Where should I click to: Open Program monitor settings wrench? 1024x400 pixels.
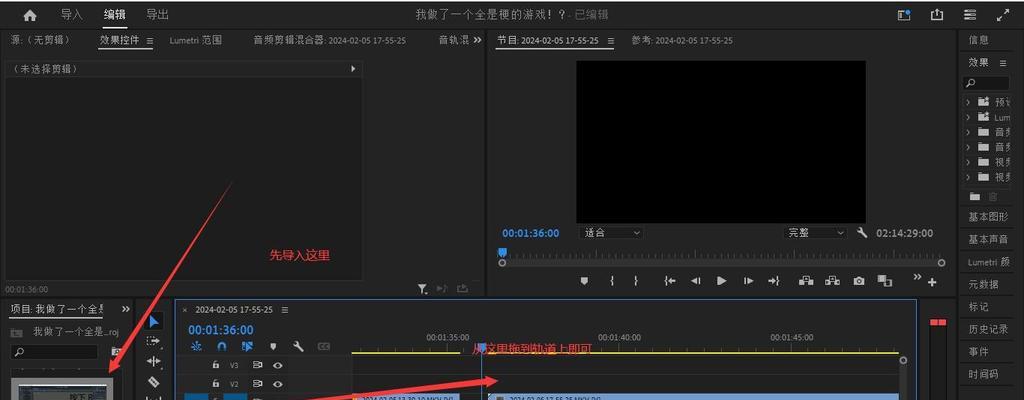coord(862,233)
